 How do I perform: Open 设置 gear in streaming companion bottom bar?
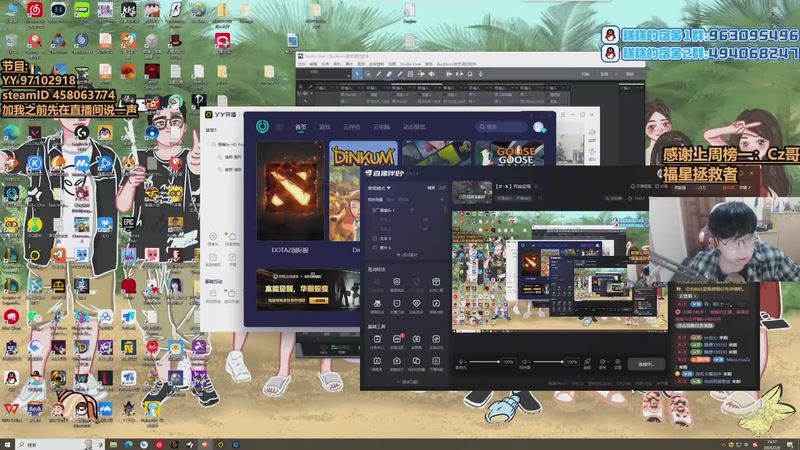618,362
